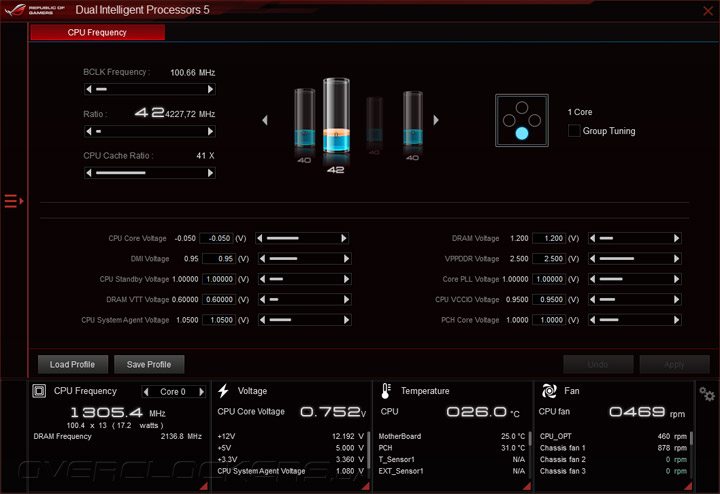
Task: Open the settings gears icon
Action: tap(707, 394)
